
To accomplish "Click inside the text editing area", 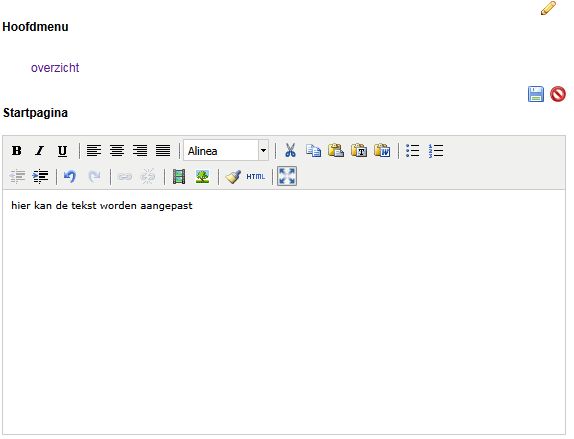I will (x=284, y=312).
